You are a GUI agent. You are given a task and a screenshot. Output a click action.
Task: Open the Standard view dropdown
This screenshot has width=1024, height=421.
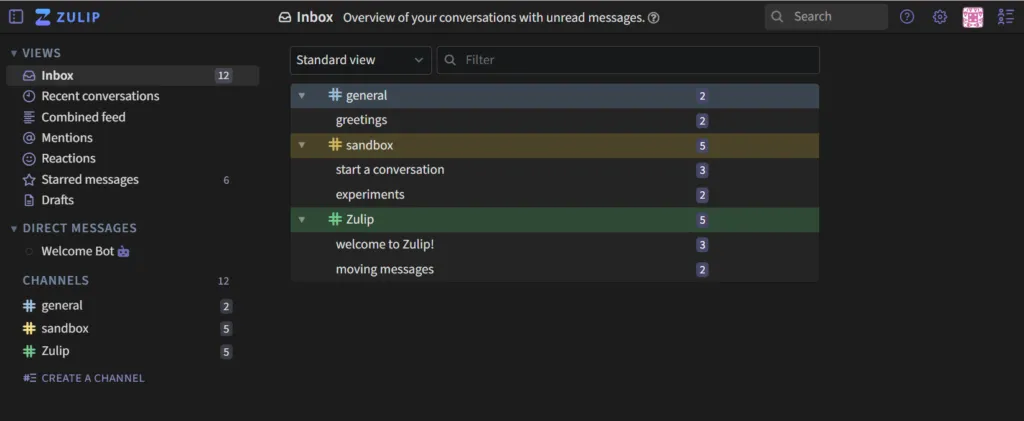(x=360, y=60)
